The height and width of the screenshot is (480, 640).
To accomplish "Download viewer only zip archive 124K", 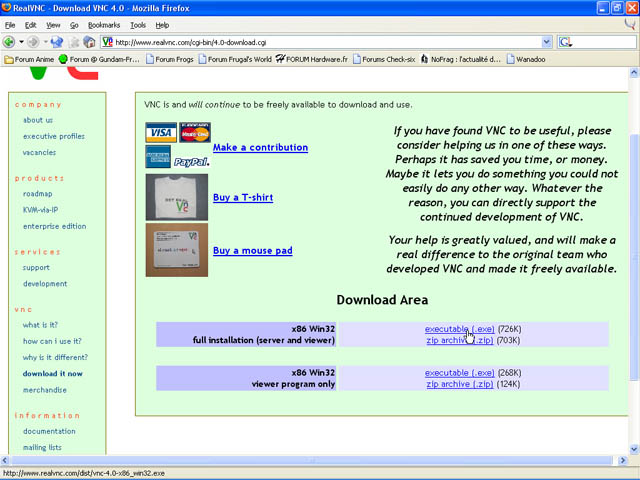I will (x=460, y=384).
